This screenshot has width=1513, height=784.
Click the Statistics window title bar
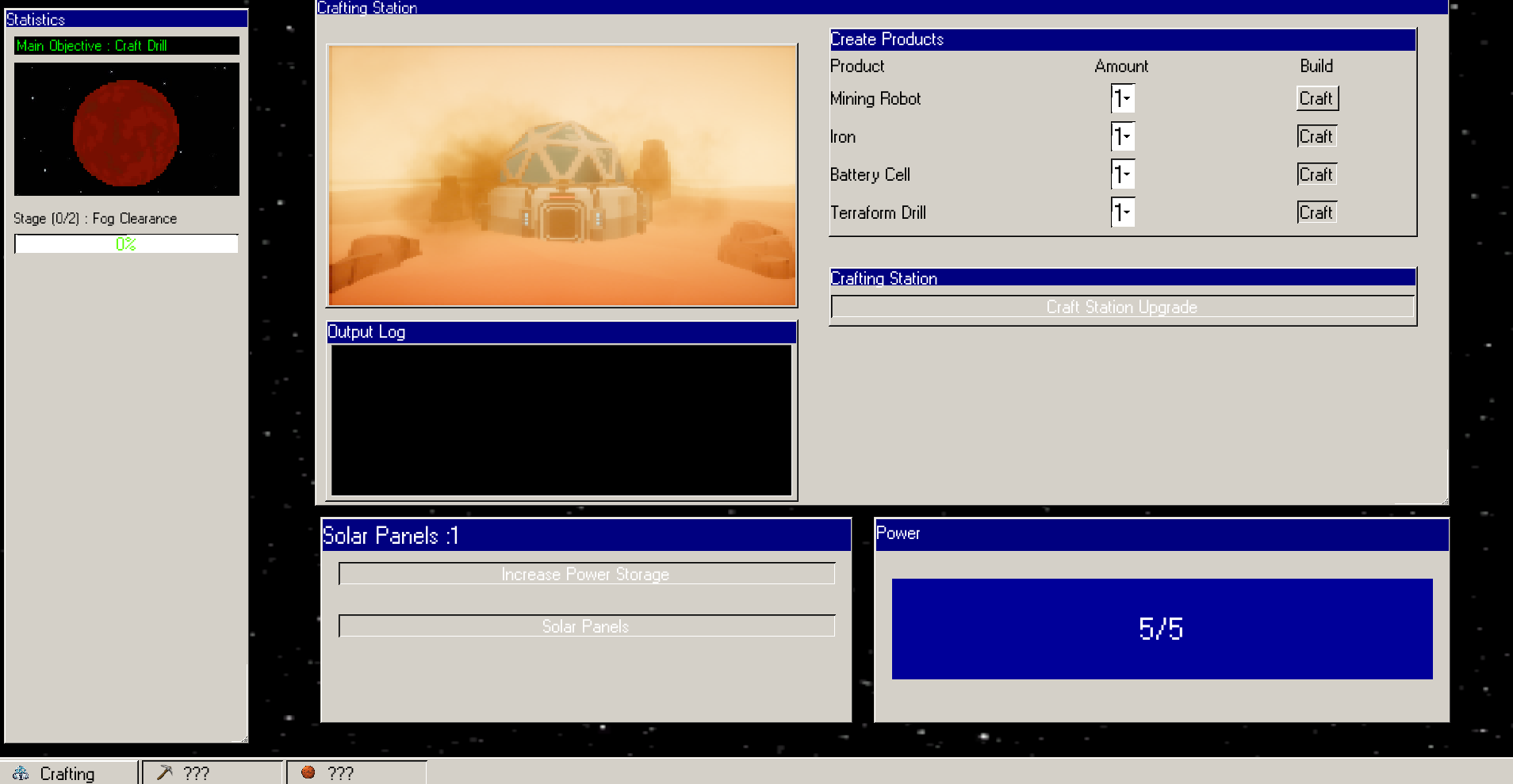(x=126, y=19)
